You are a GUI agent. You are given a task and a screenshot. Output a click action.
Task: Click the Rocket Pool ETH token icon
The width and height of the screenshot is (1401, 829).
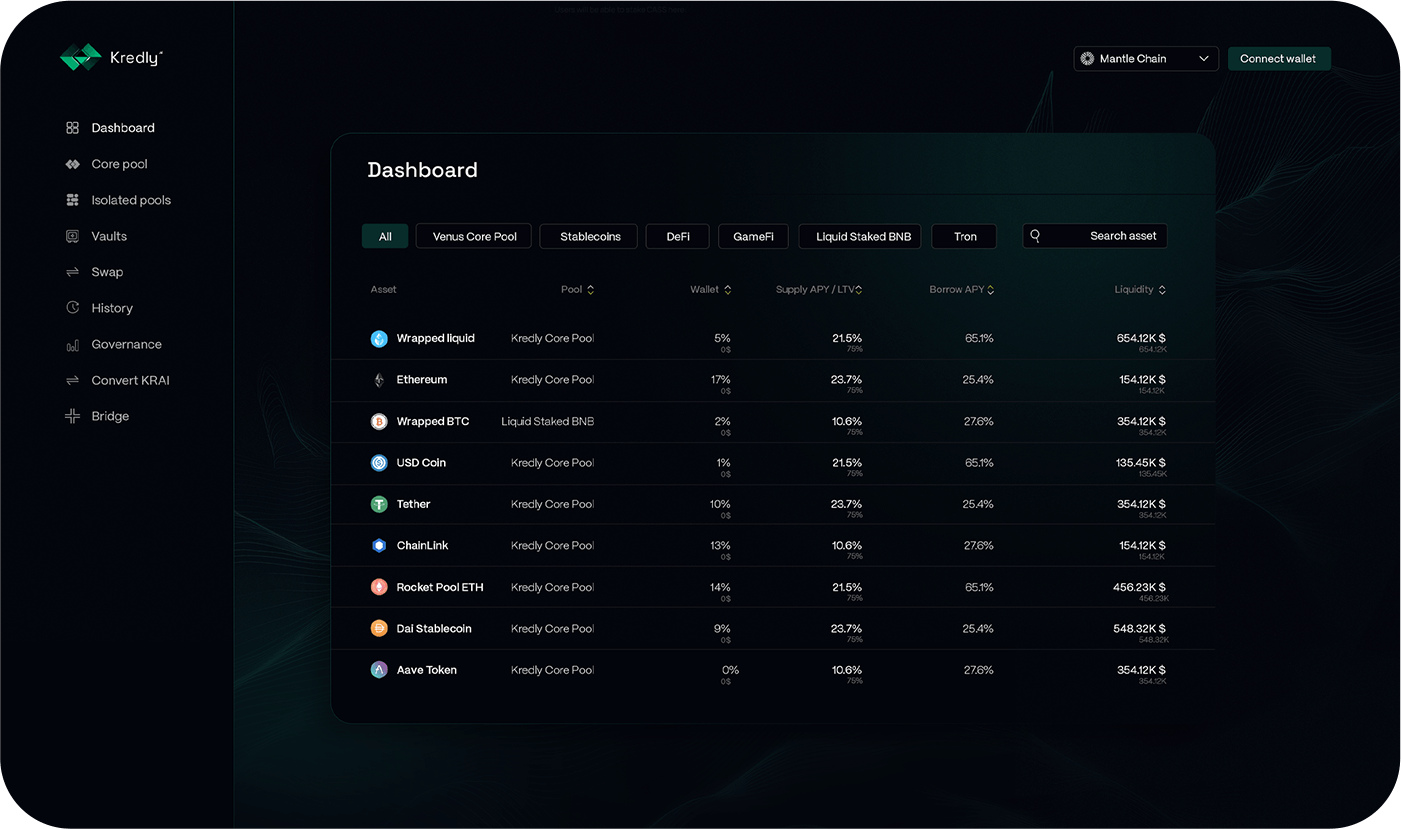pos(379,588)
